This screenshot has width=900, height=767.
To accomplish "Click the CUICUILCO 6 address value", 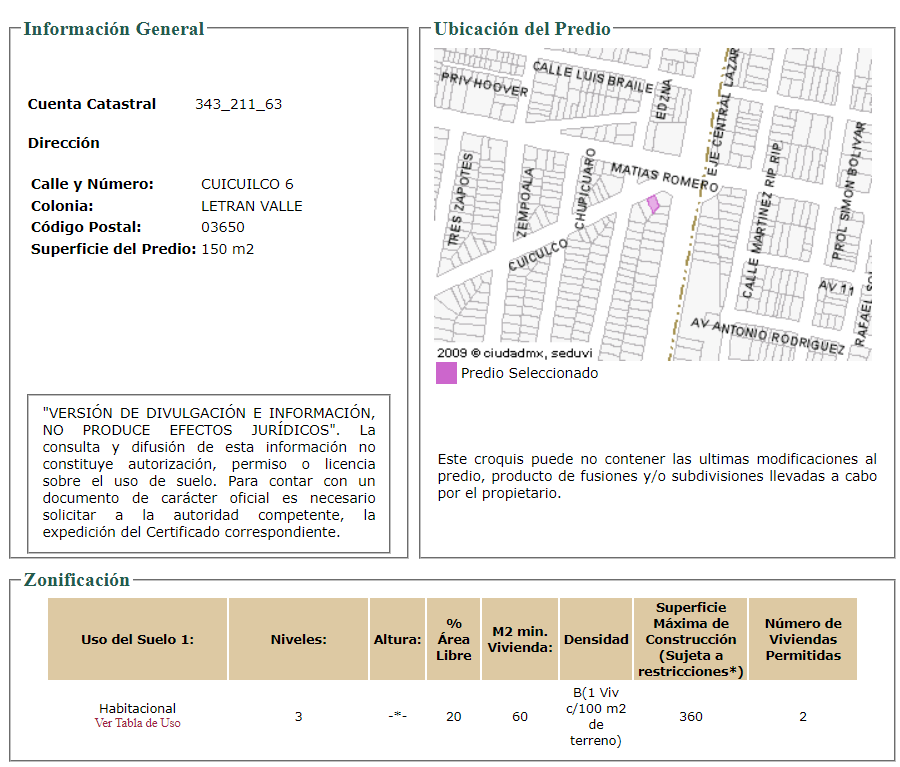I will (x=247, y=184).
